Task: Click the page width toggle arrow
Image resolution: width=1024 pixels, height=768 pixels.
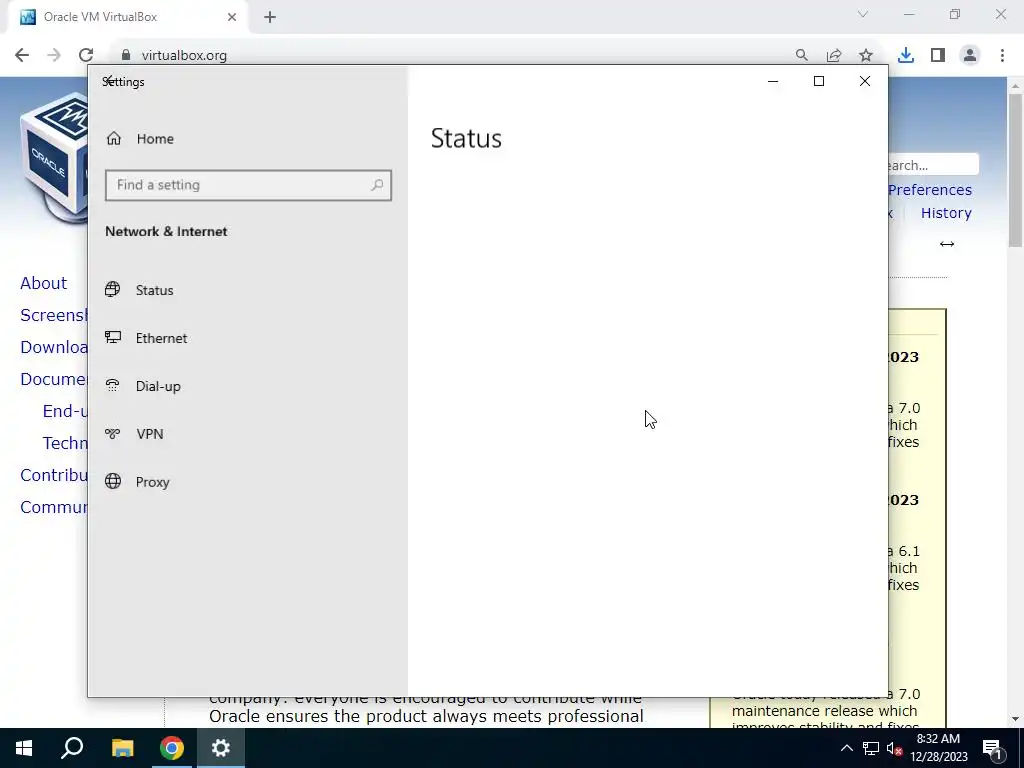Action: point(947,244)
